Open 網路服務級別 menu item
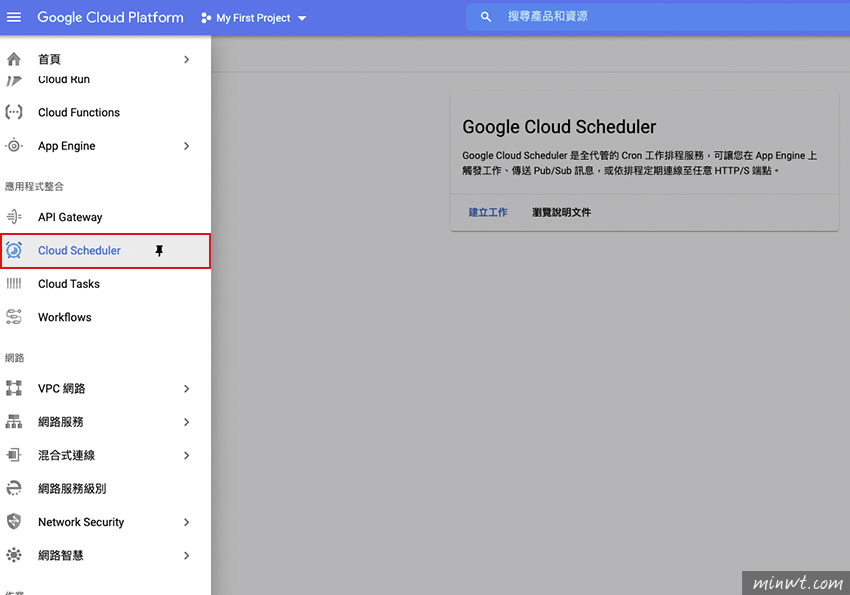 (105, 489)
